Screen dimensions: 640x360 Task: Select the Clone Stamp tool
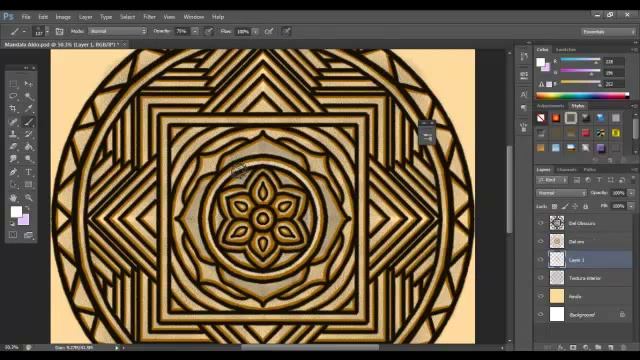[13, 134]
